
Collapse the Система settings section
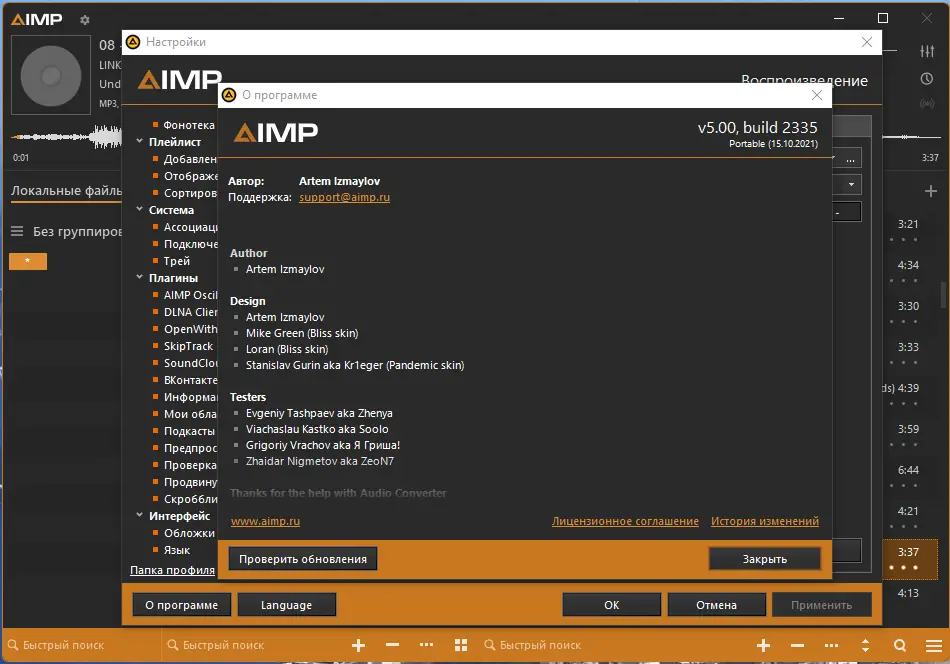tap(141, 210)
